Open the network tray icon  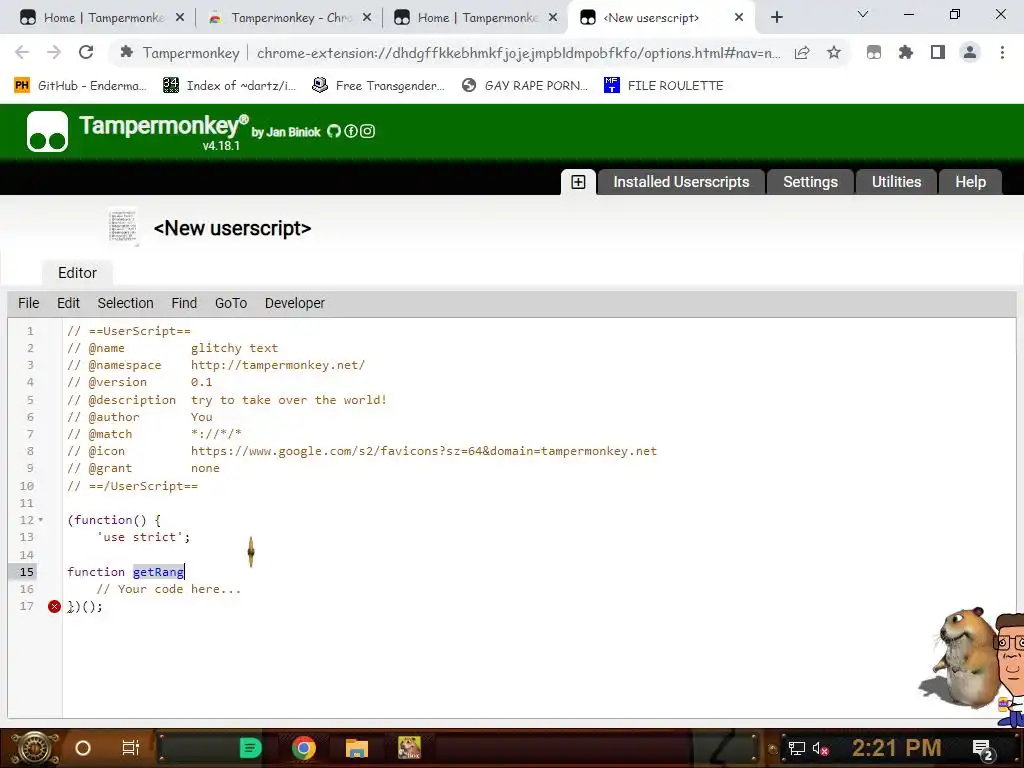coord(797,749)
